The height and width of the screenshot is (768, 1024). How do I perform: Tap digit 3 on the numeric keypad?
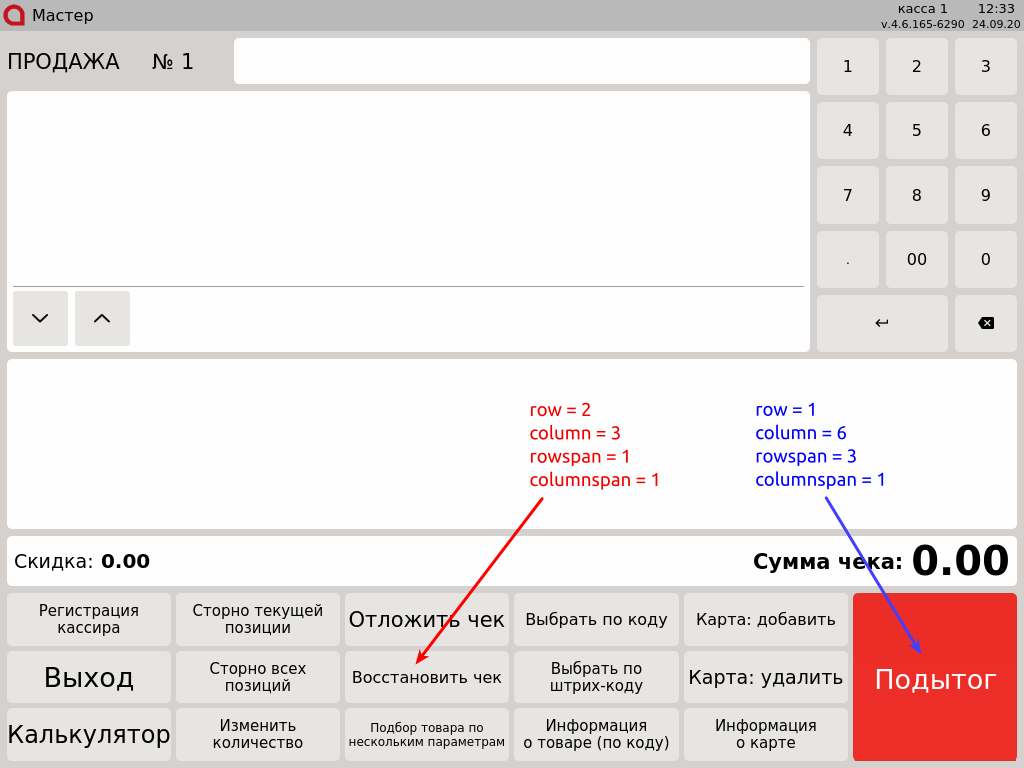(985, 66)
